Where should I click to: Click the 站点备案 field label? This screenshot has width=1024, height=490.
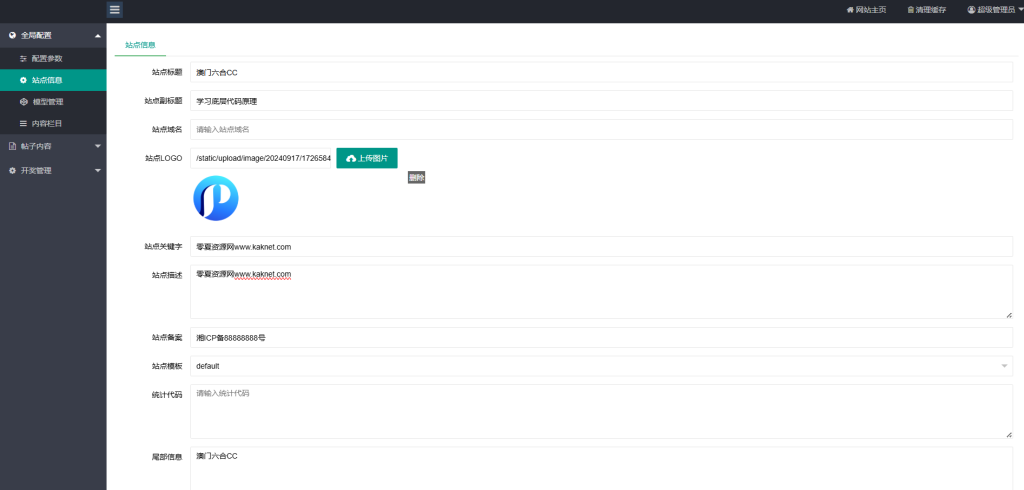coord(167,337)
